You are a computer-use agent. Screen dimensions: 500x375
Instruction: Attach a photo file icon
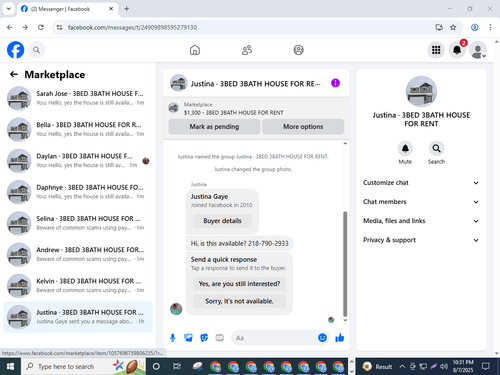(188, 338)
